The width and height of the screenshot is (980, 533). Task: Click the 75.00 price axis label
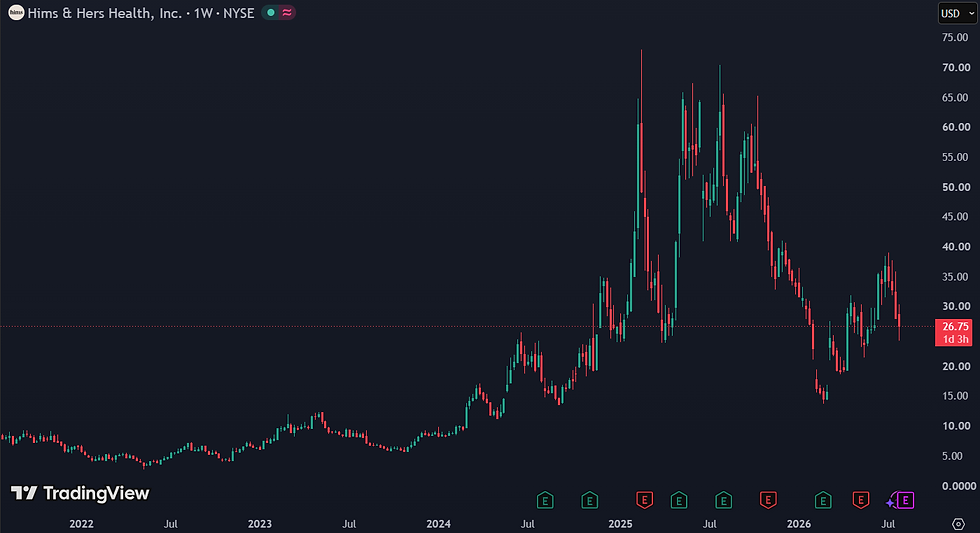click(955, 37)
